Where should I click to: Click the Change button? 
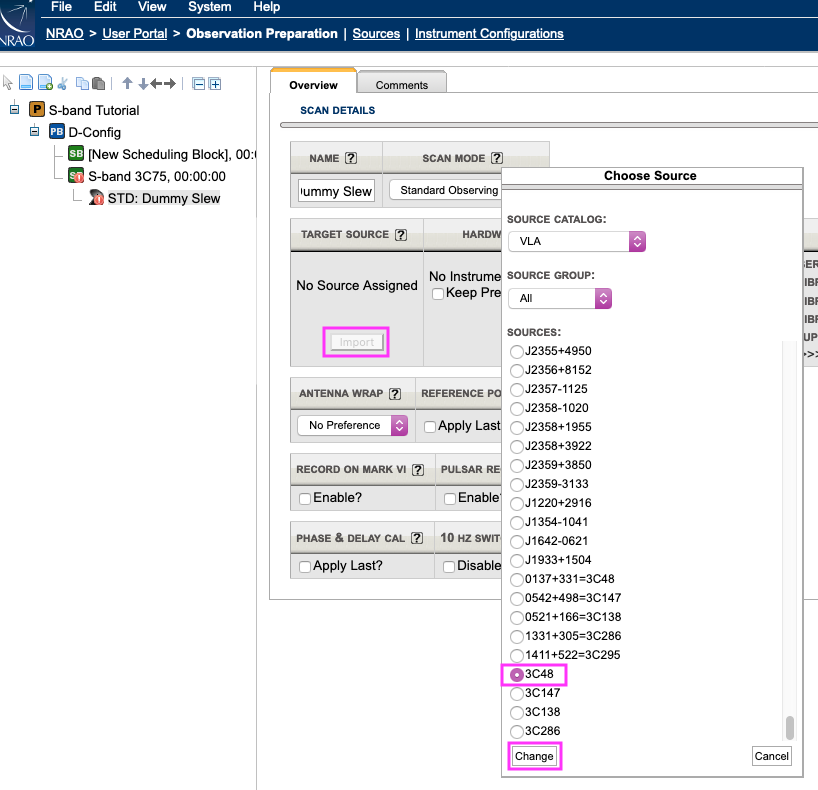coord(534,756)
